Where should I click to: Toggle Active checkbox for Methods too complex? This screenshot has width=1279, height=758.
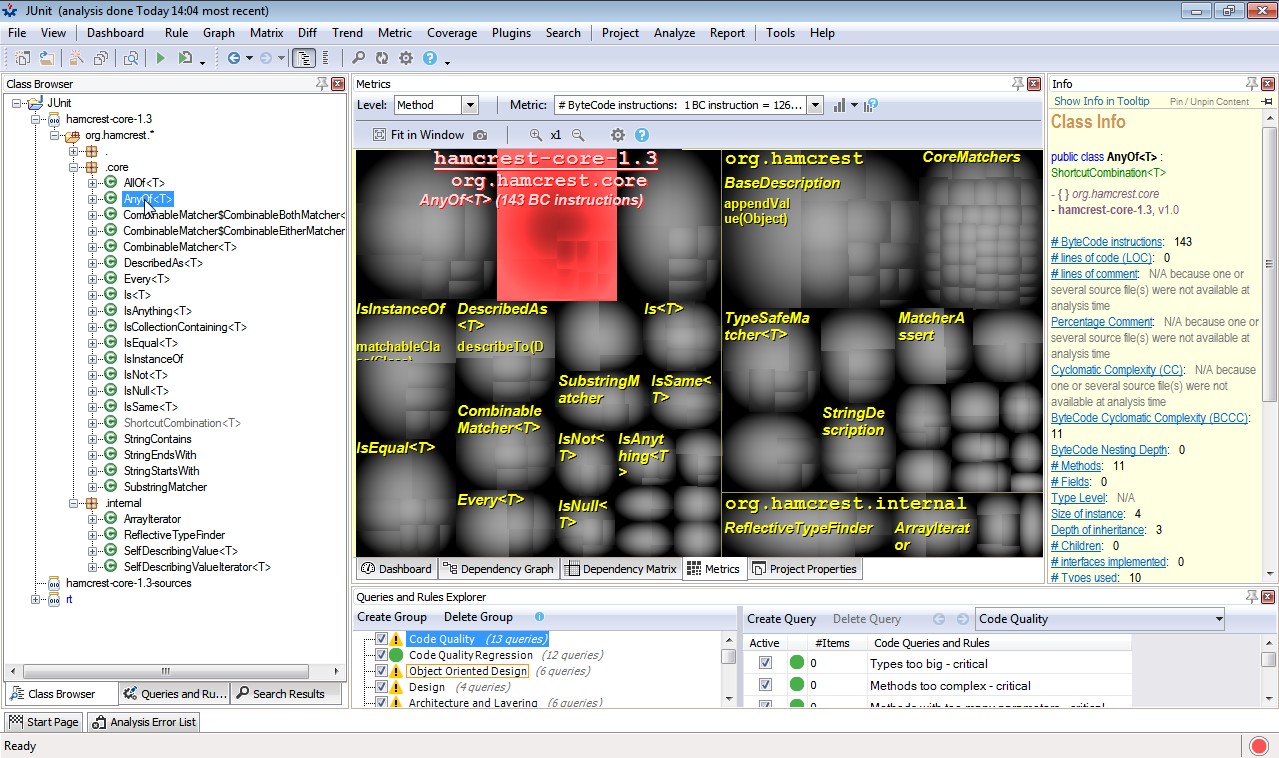765,685
